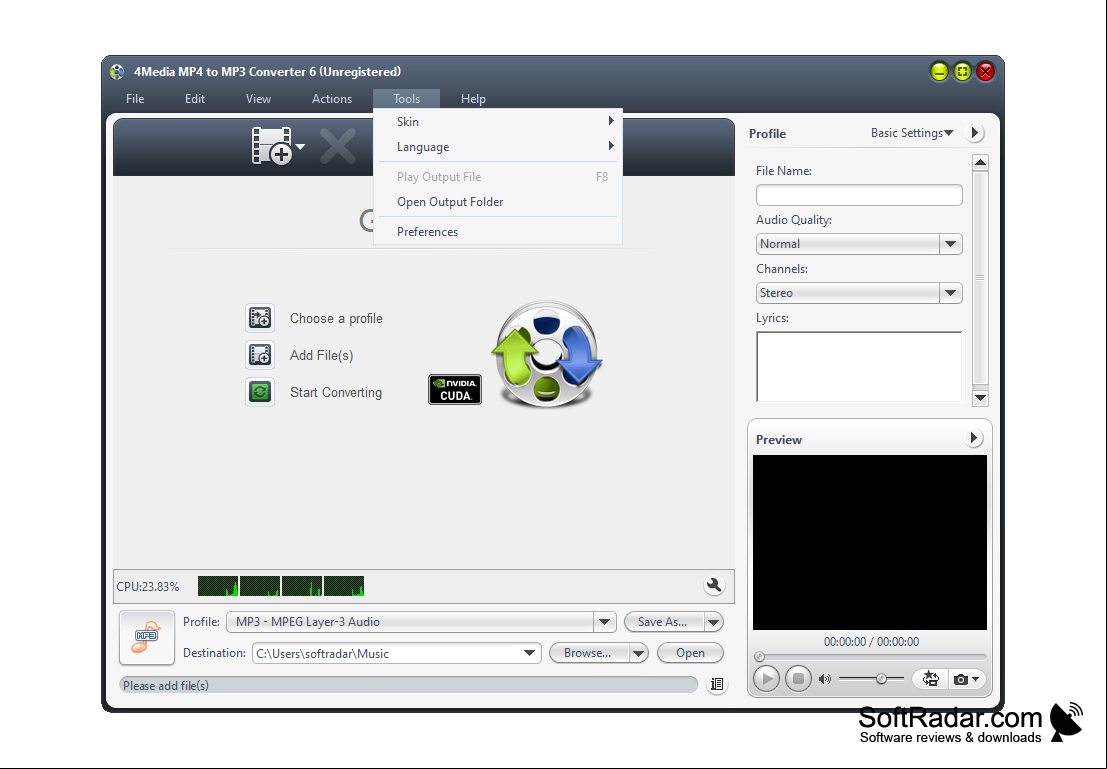Viewport: 1107px width, 769px height.
Task: Click the Save As button
Action: tap(664, 622)
